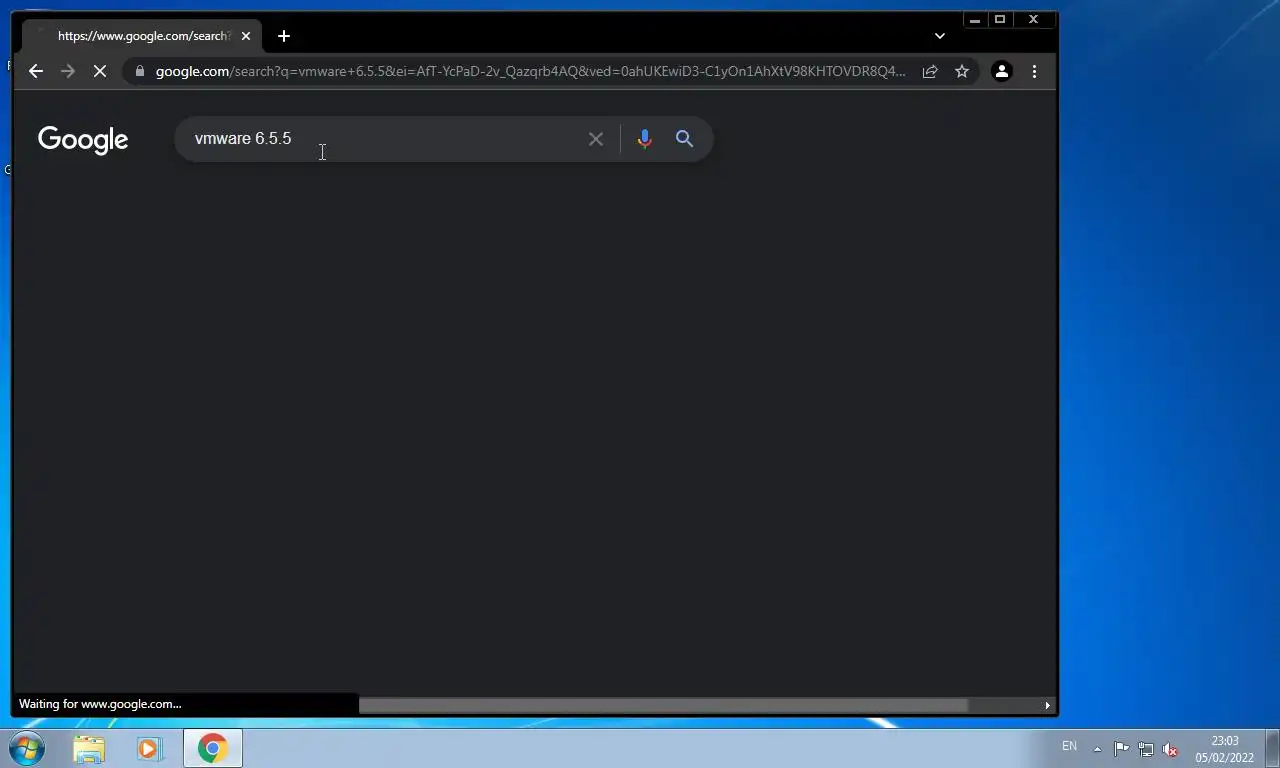
Task: Close the Google search tab
Action: click(x=246, y=36)
